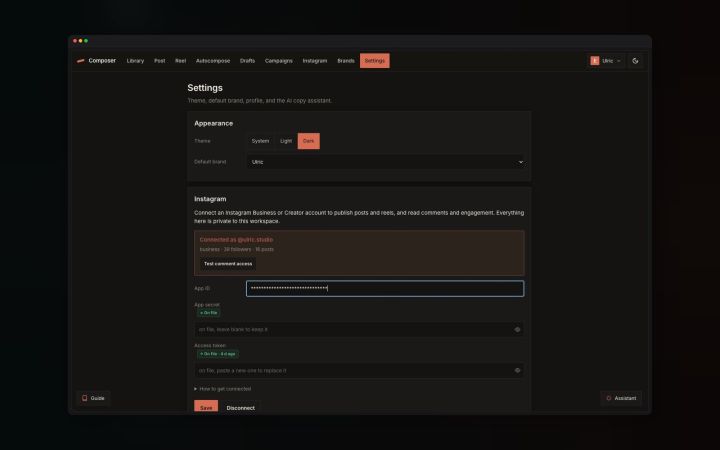720x450 pixels.
Task: Click the App secret On file badge
Action: (209, 313)
